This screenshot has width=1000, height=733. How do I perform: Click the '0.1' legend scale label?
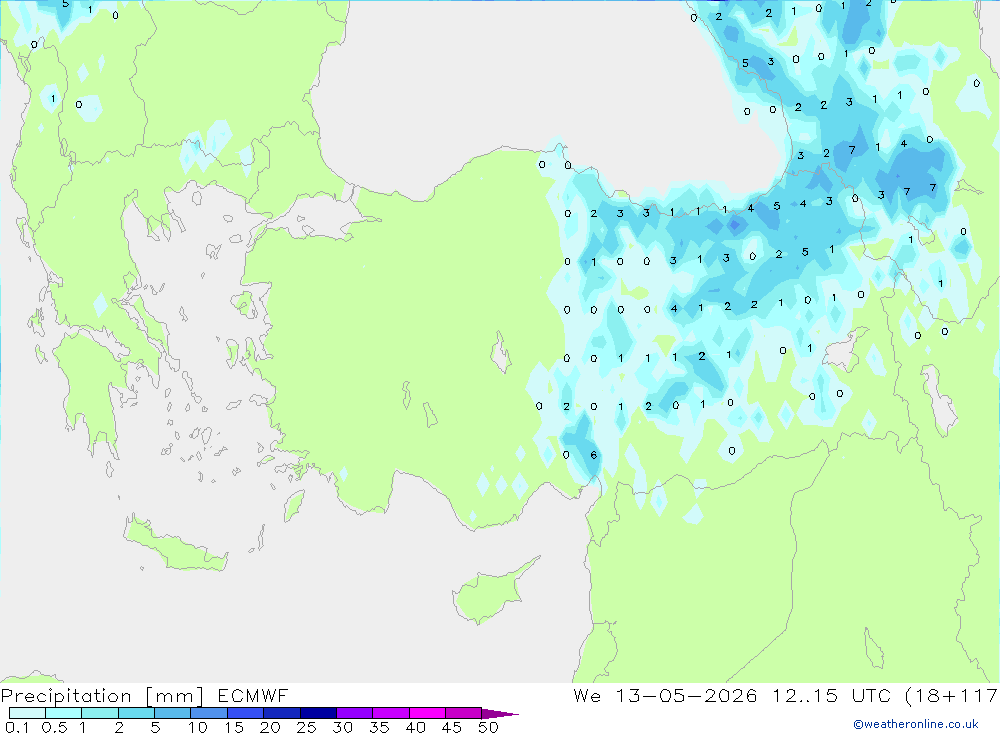click(17, 727)
